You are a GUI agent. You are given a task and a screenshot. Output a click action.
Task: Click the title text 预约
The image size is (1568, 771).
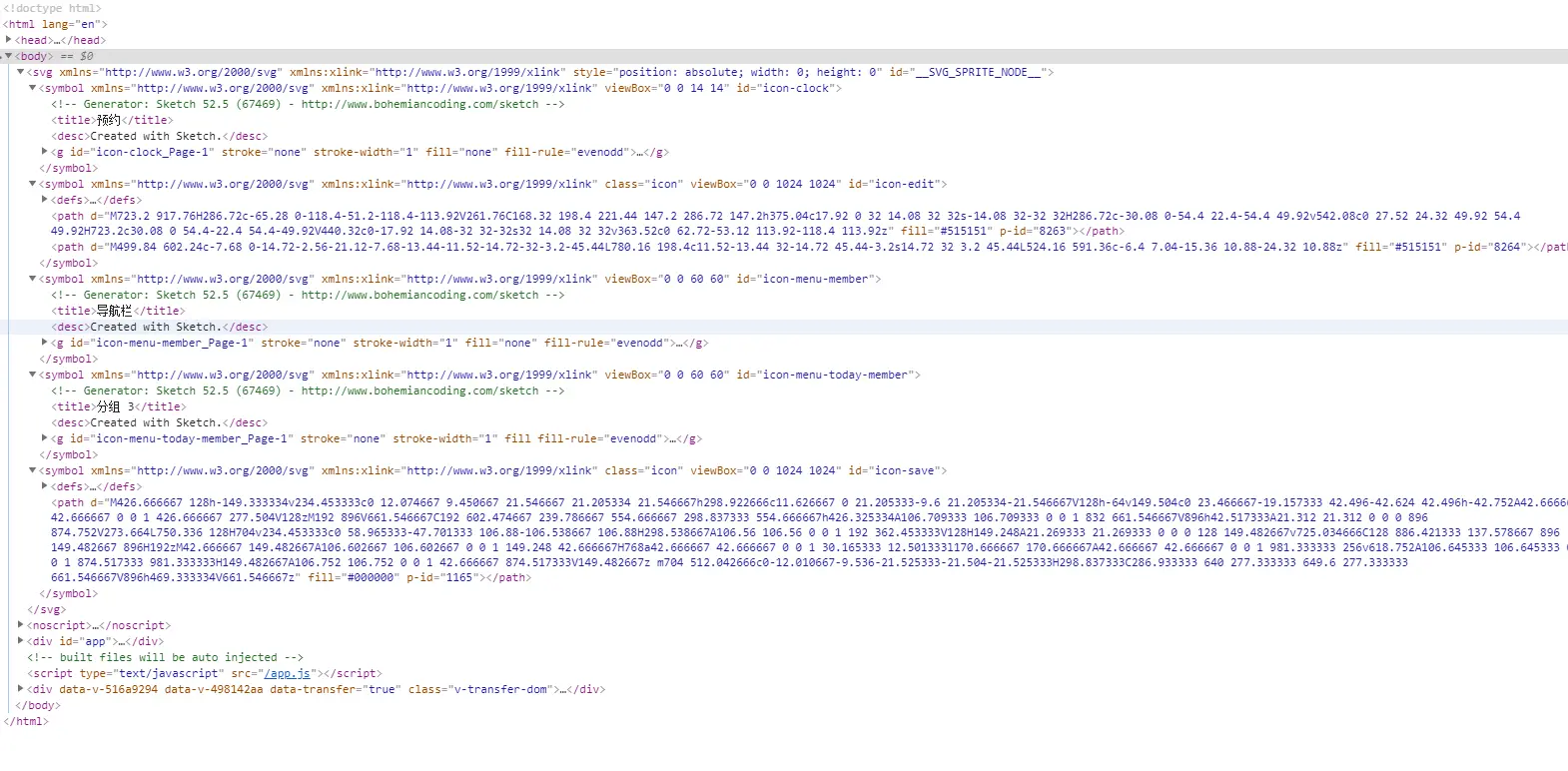108,120
